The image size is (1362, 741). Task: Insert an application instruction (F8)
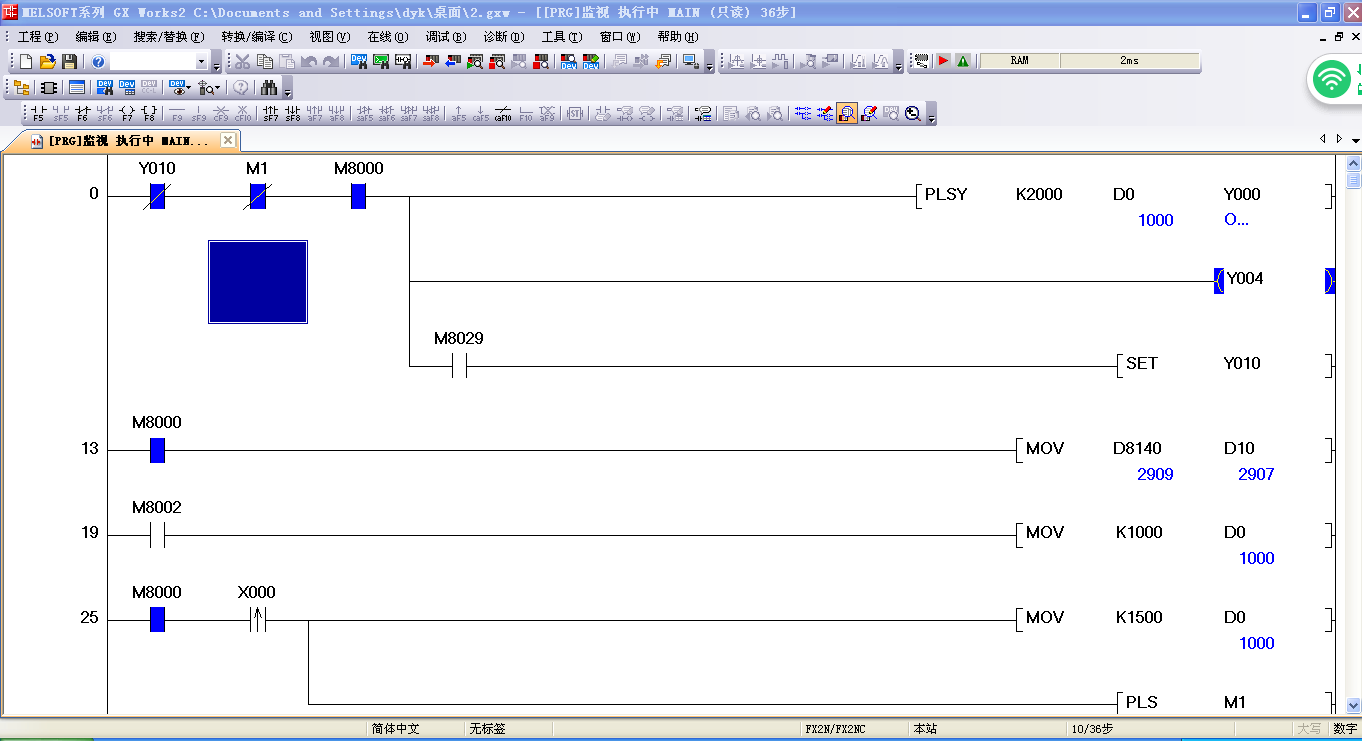click(149, 114)
